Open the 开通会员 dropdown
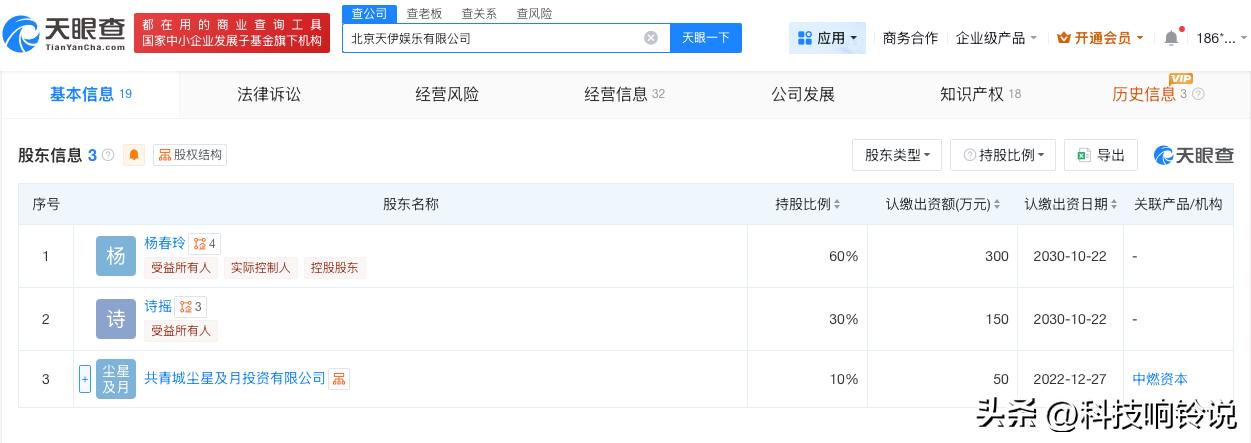The image size is (1251, 443). tap(1101, 38)
